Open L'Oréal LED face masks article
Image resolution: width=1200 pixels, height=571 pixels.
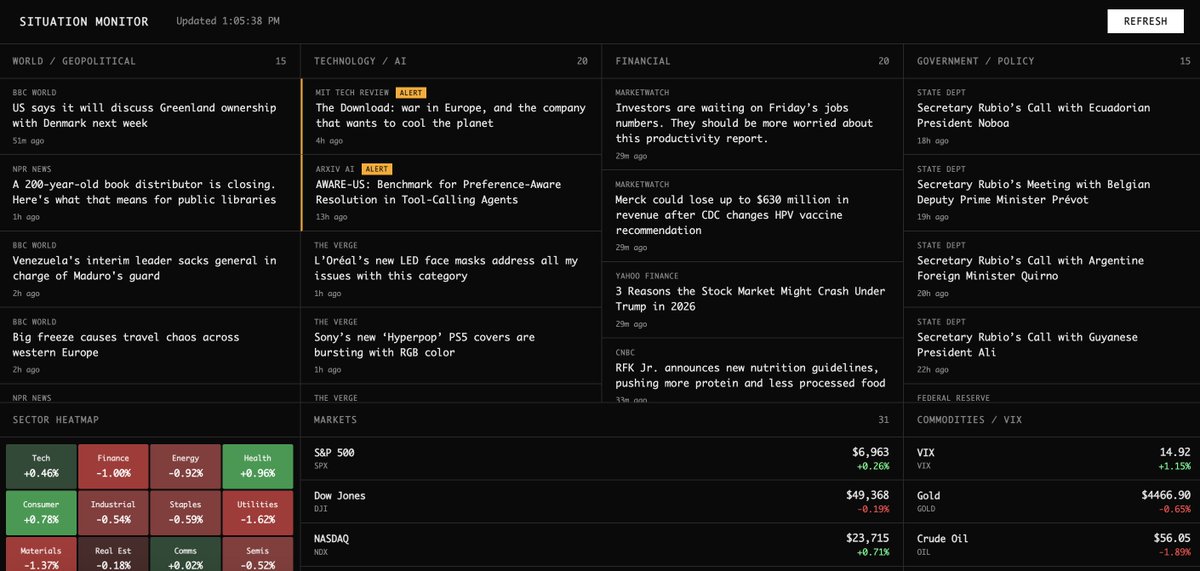(447, 268)
